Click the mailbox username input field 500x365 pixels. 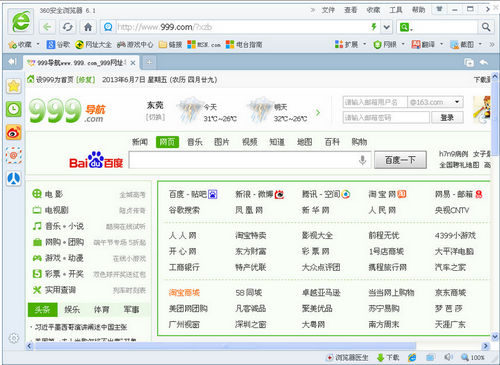point(375,102)
